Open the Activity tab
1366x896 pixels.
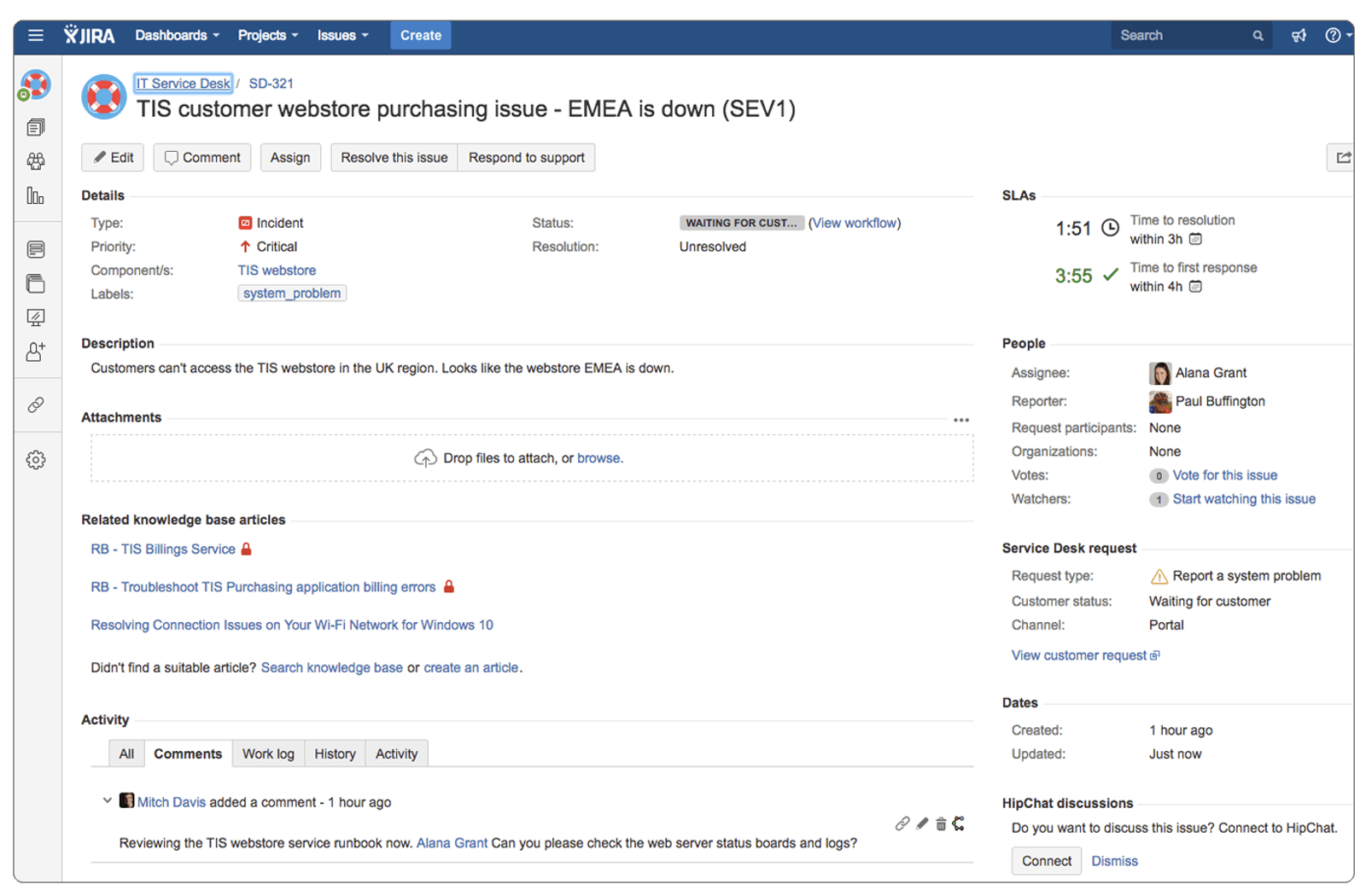[x=396, y=753]
